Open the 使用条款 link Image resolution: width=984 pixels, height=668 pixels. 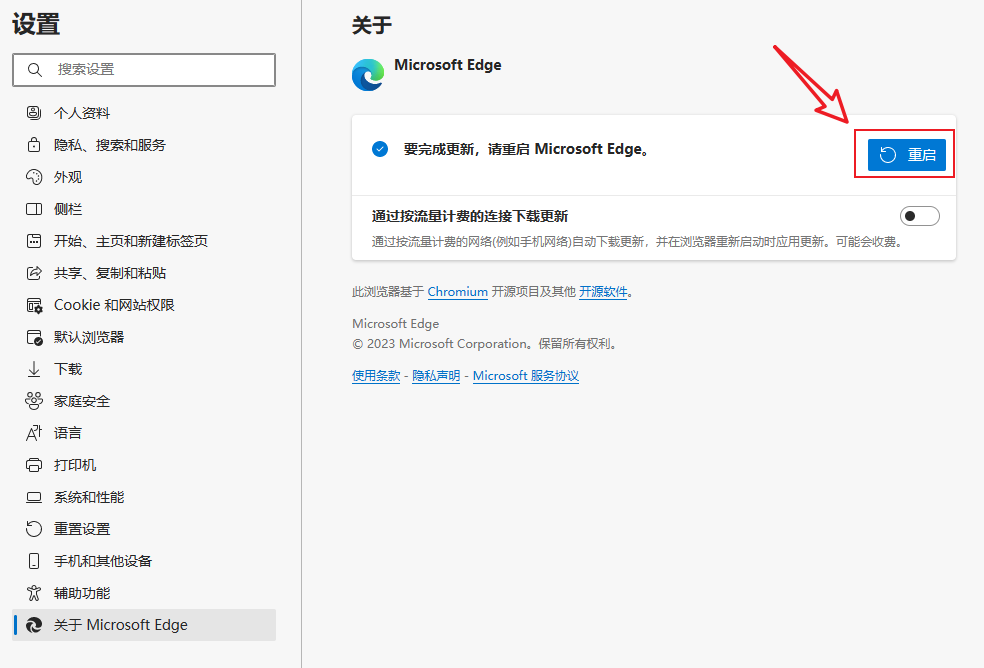[x=376, y=376]
